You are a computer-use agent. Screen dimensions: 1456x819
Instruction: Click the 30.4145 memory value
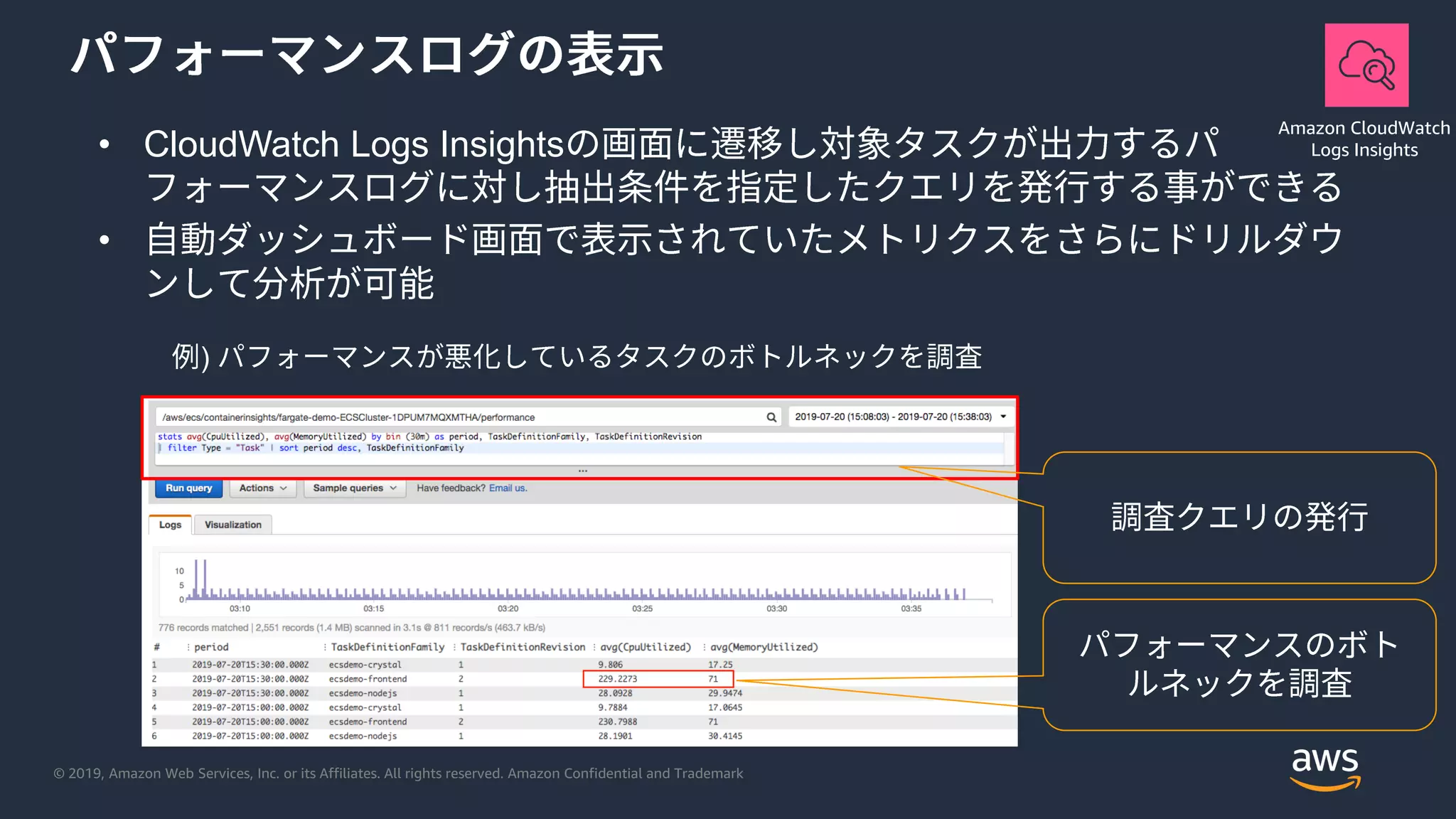[x=725, y=736]
